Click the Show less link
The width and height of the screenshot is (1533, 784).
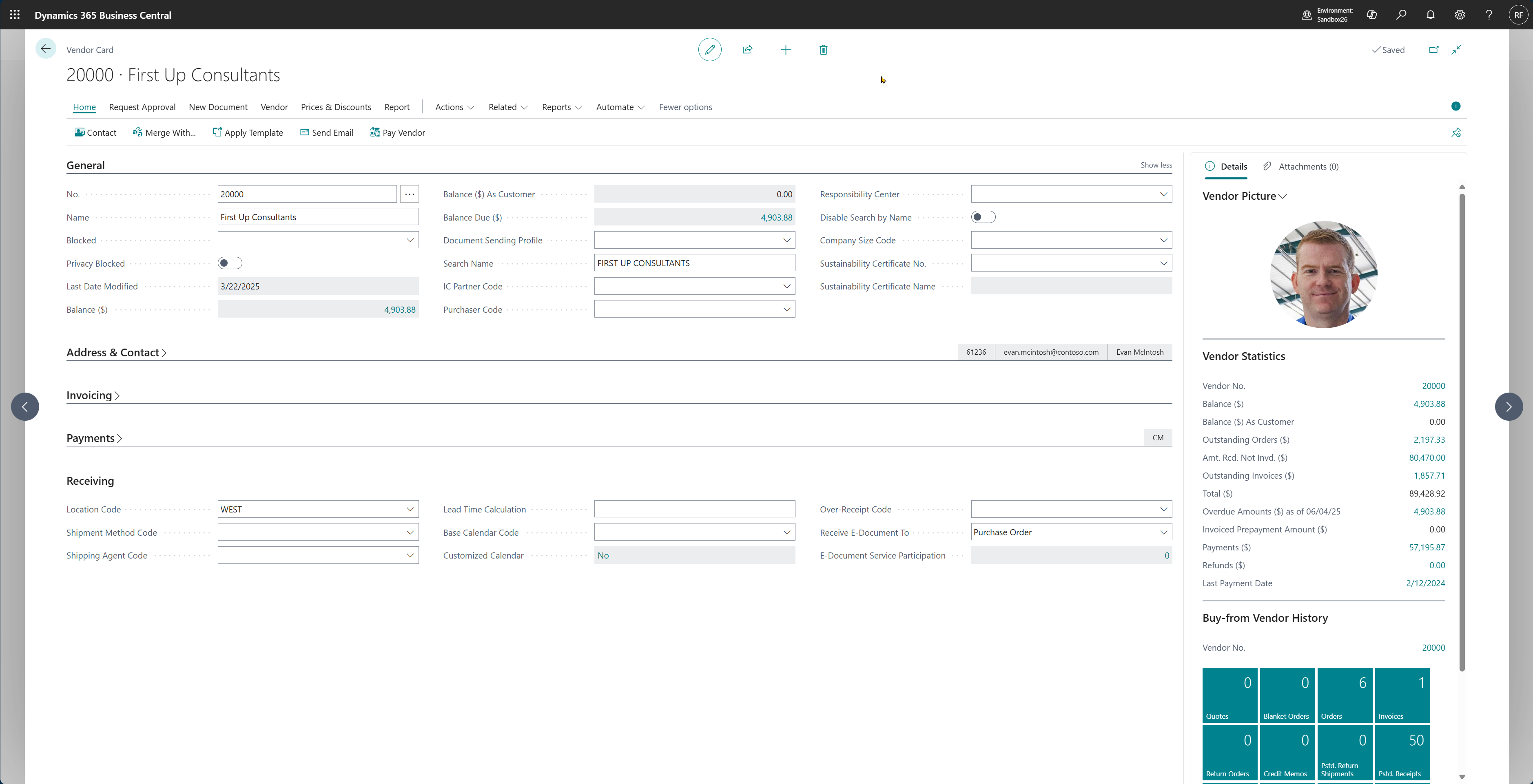[1156, 165]
